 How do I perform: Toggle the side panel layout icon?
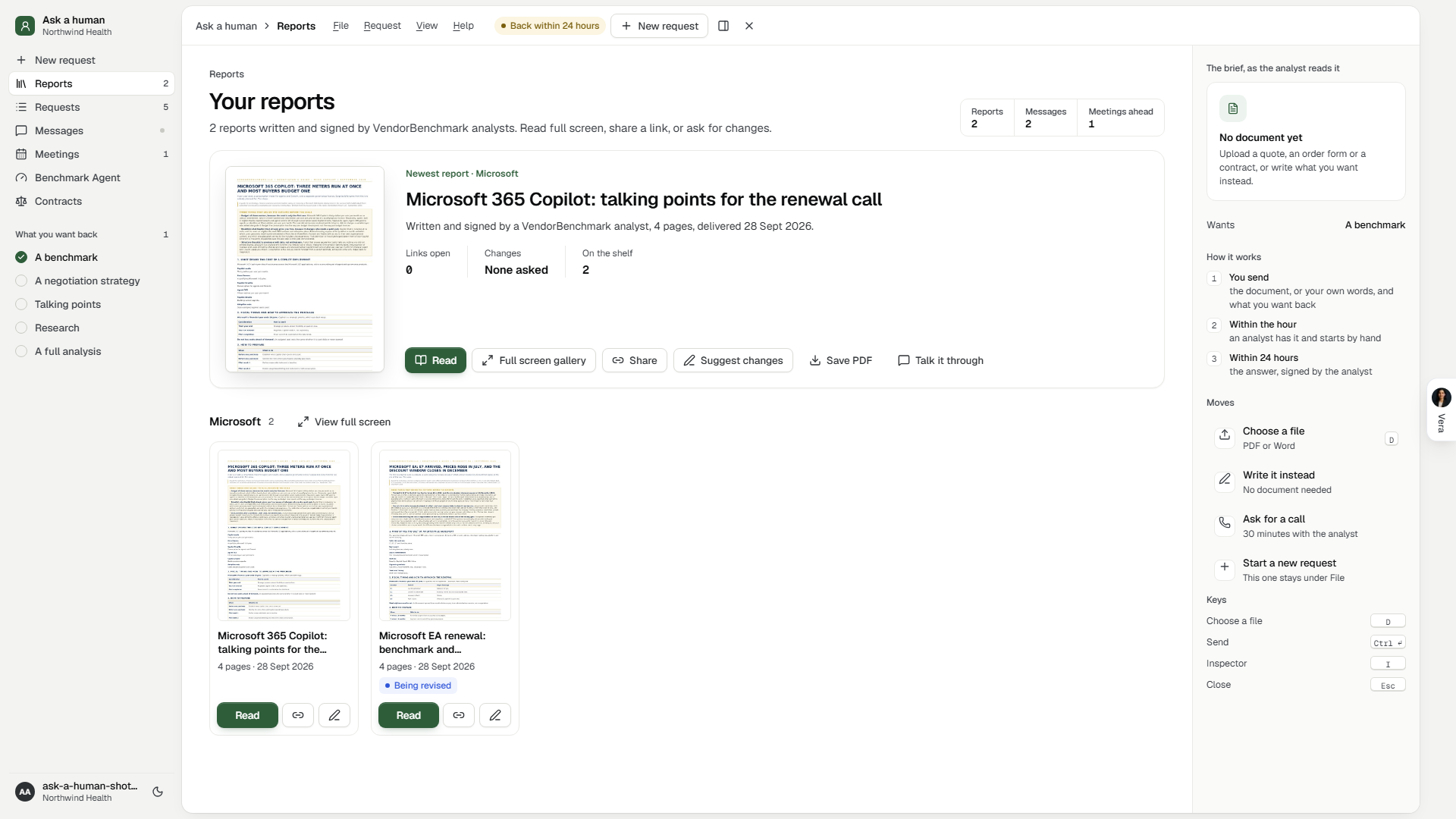coord(723,26)
